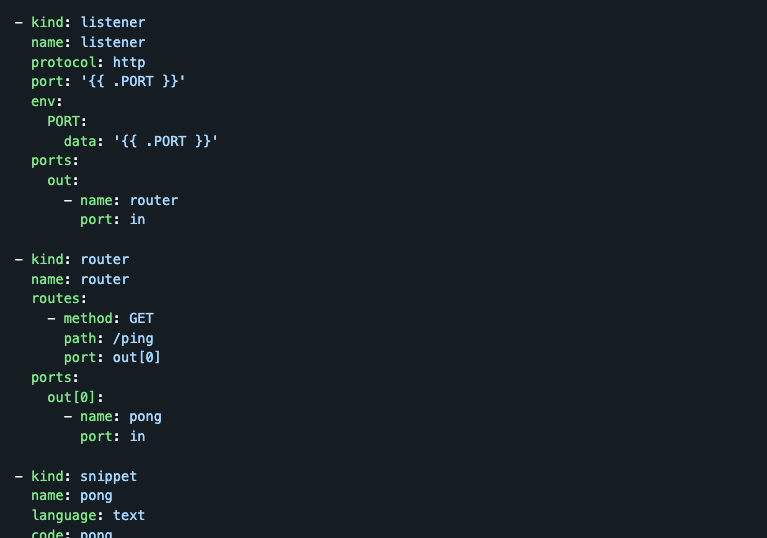Click the 'router' name under listener's out port
Screen dimensions: 767x538
tap(154, 201)
